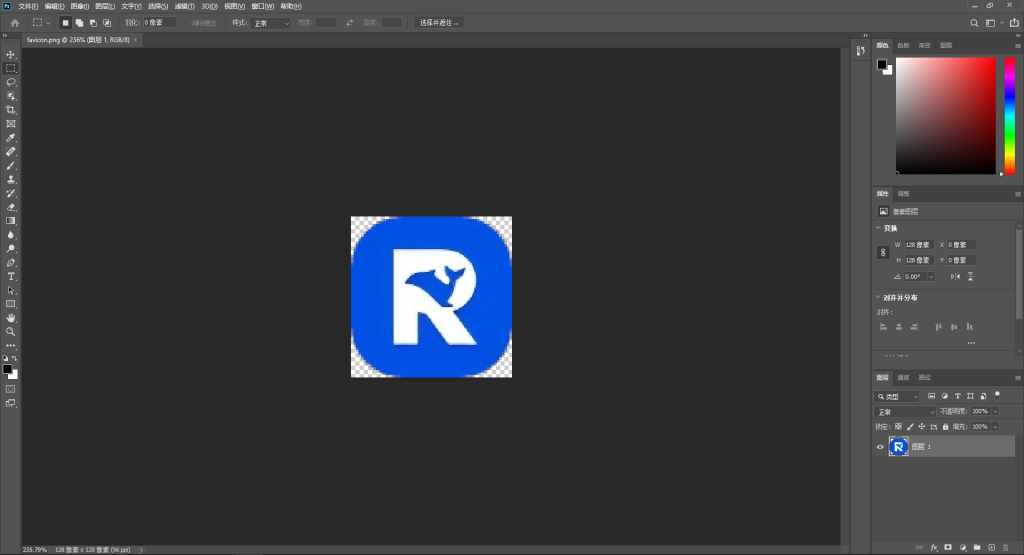Select the Horizontal Type tool
This screenshot has height=555, width=1024.
[10, 277]
